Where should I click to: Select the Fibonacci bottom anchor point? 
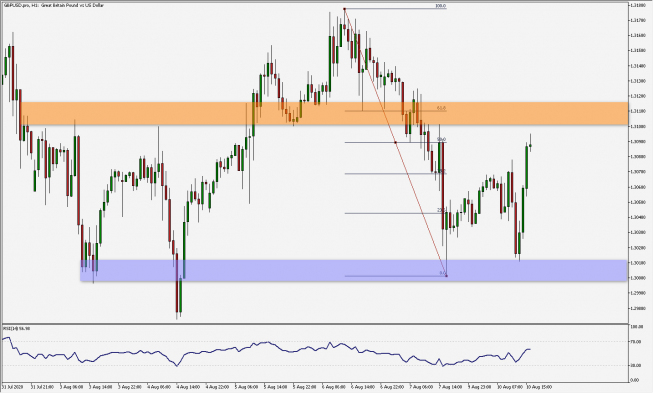446,276
